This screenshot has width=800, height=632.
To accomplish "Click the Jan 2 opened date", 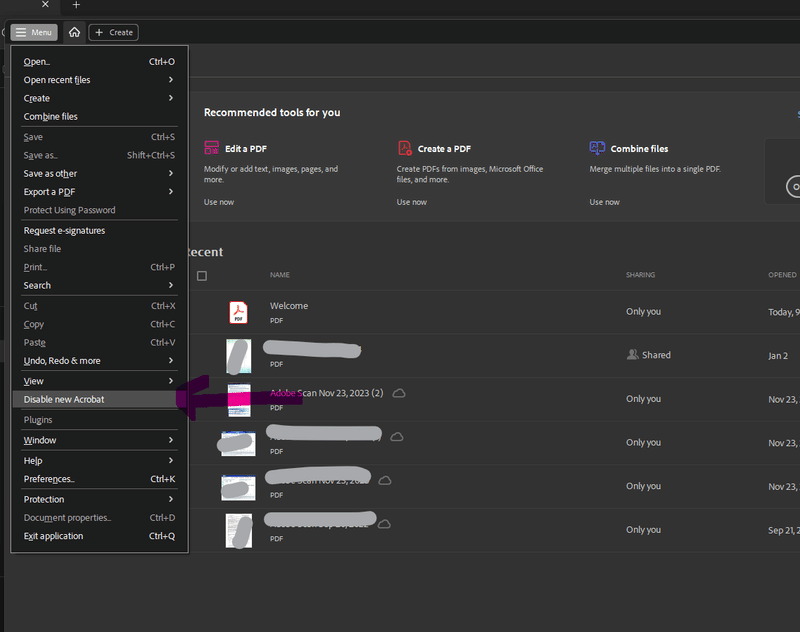I will (x=778, y=356).
